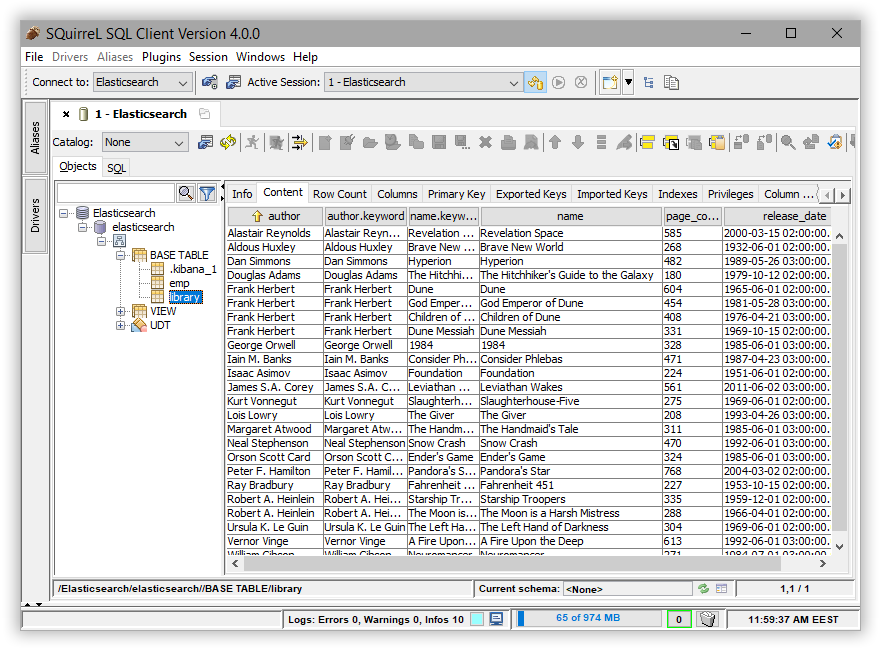The width and height of the screenshot is (881, 651).
Task: Select the emp table icon in tree
Action: [x=158, y=283]
